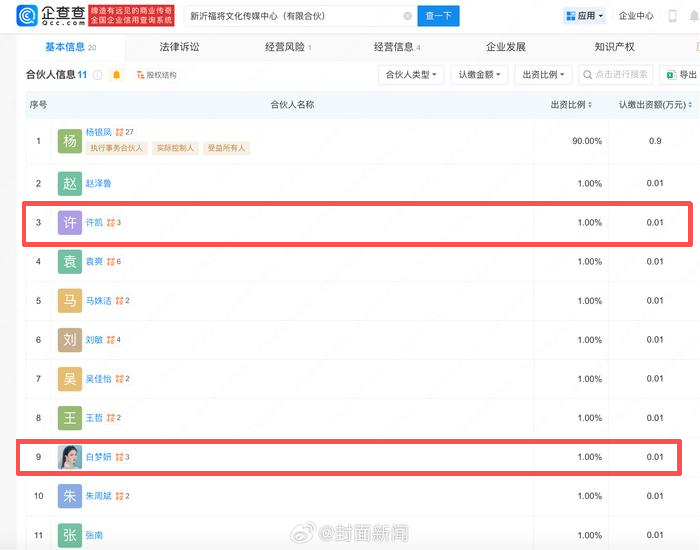Open partner 刘敏 profile link
Viewport: 700px width, 550px height.
click(94, 340)
